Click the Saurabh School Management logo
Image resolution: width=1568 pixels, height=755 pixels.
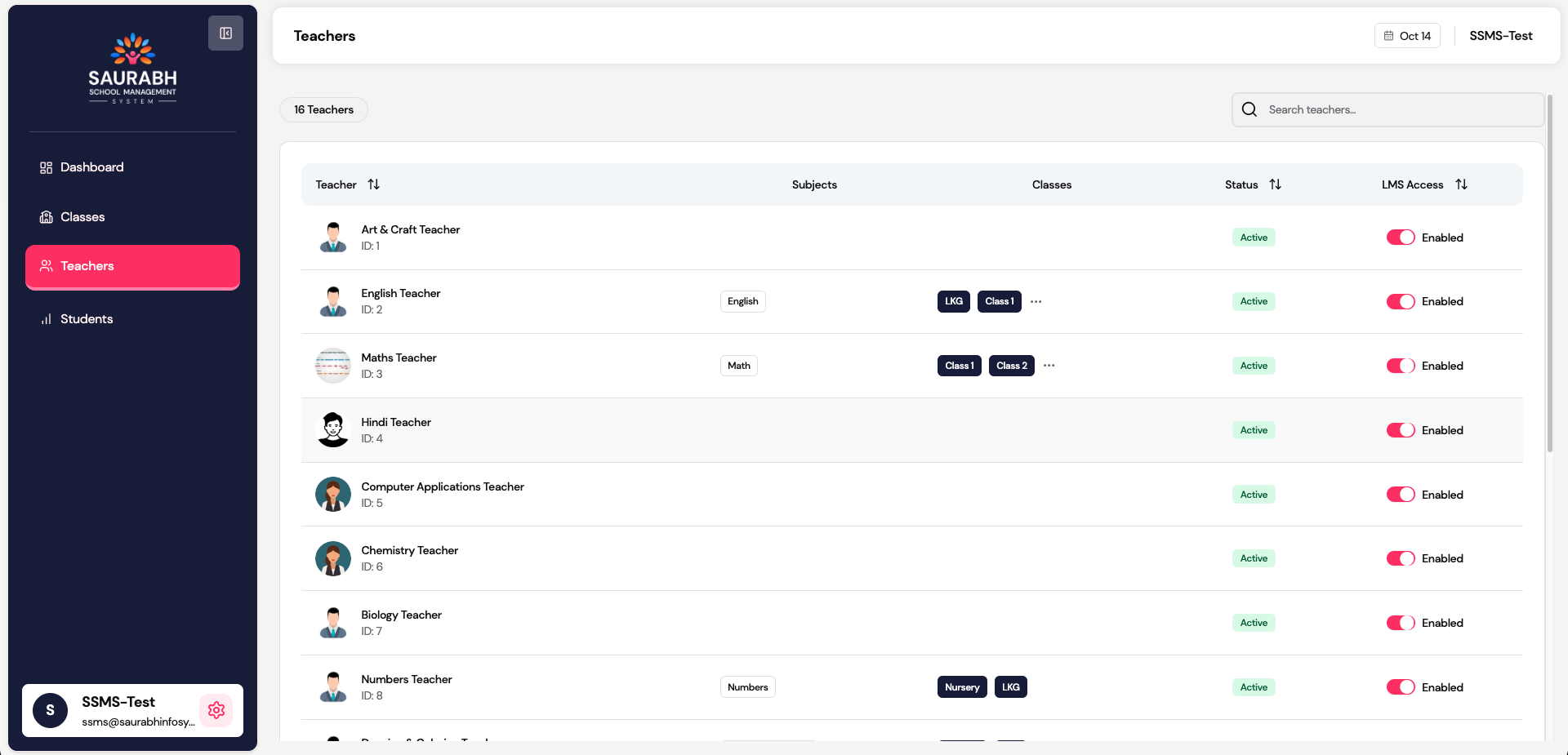(132, 69)
